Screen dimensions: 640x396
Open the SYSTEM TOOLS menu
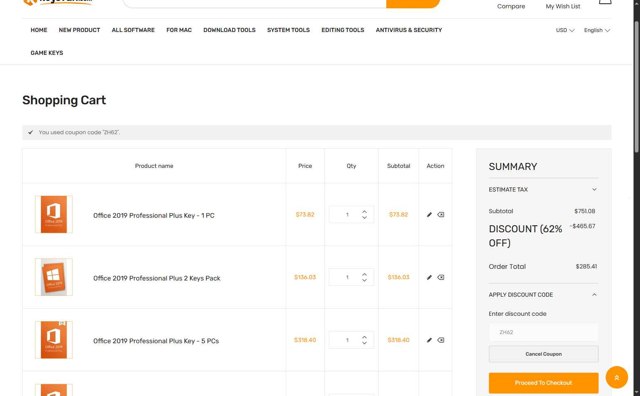(289, 30)
